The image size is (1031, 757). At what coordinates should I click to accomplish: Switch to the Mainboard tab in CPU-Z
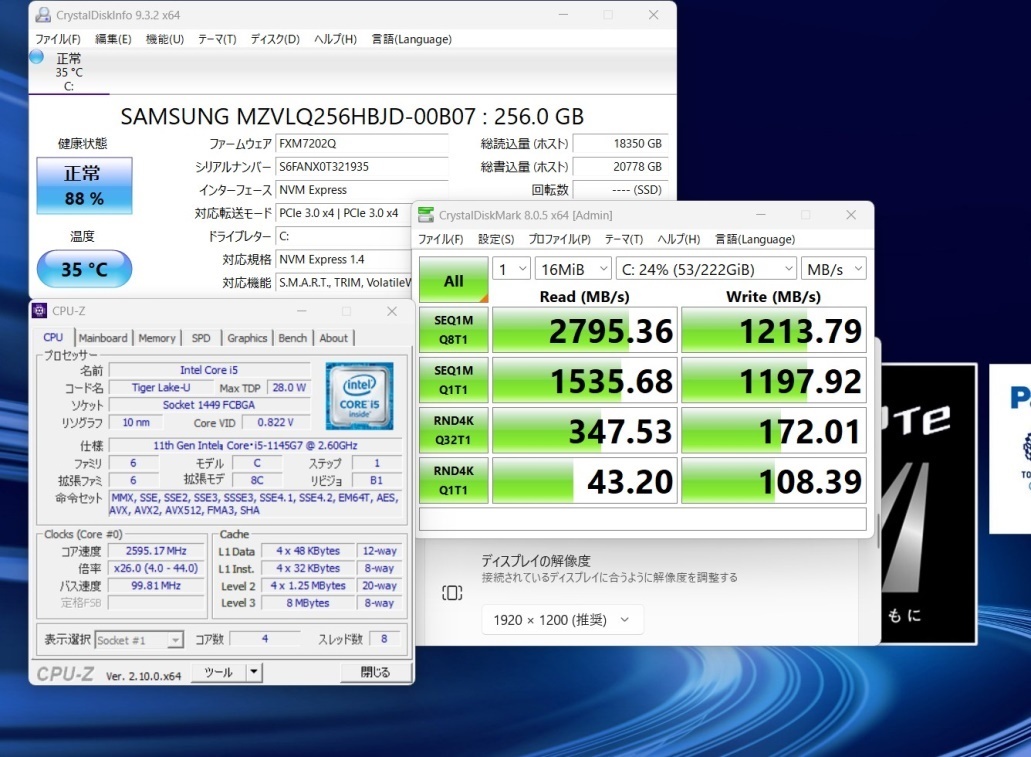(103, 338)
